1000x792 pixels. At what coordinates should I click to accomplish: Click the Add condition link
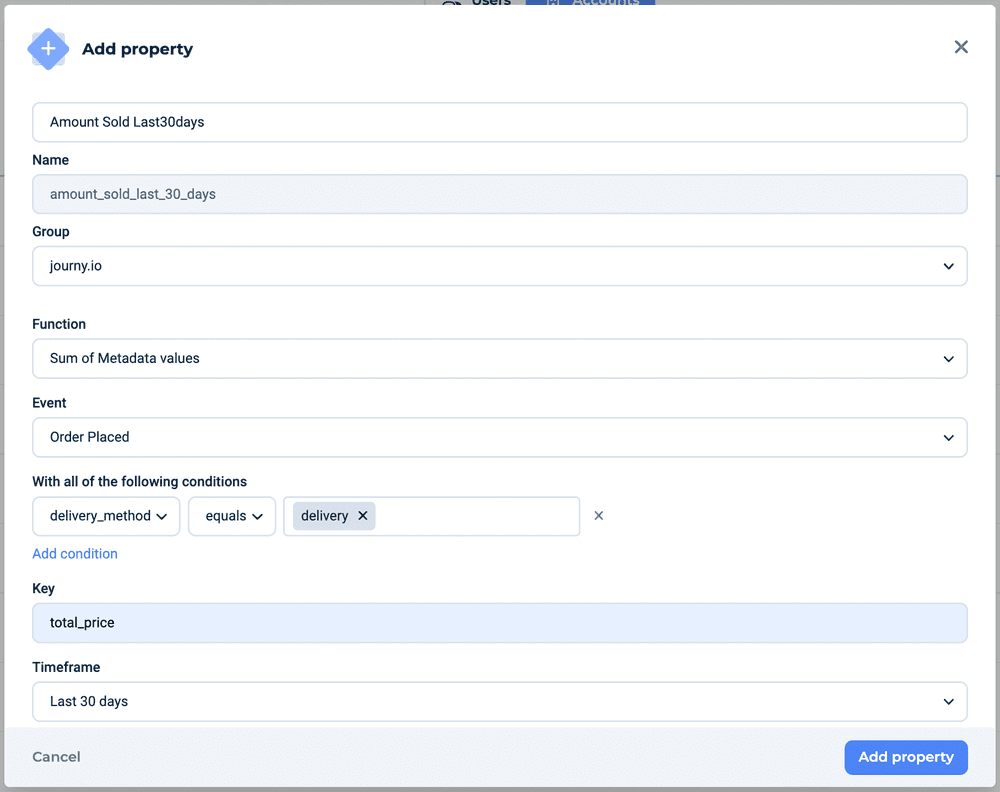coord(75,554)
